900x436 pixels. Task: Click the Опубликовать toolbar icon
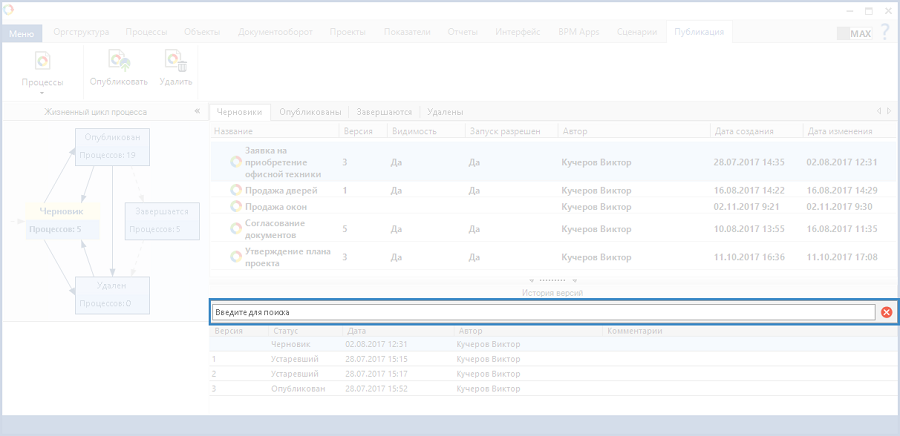tap(118, 62)
